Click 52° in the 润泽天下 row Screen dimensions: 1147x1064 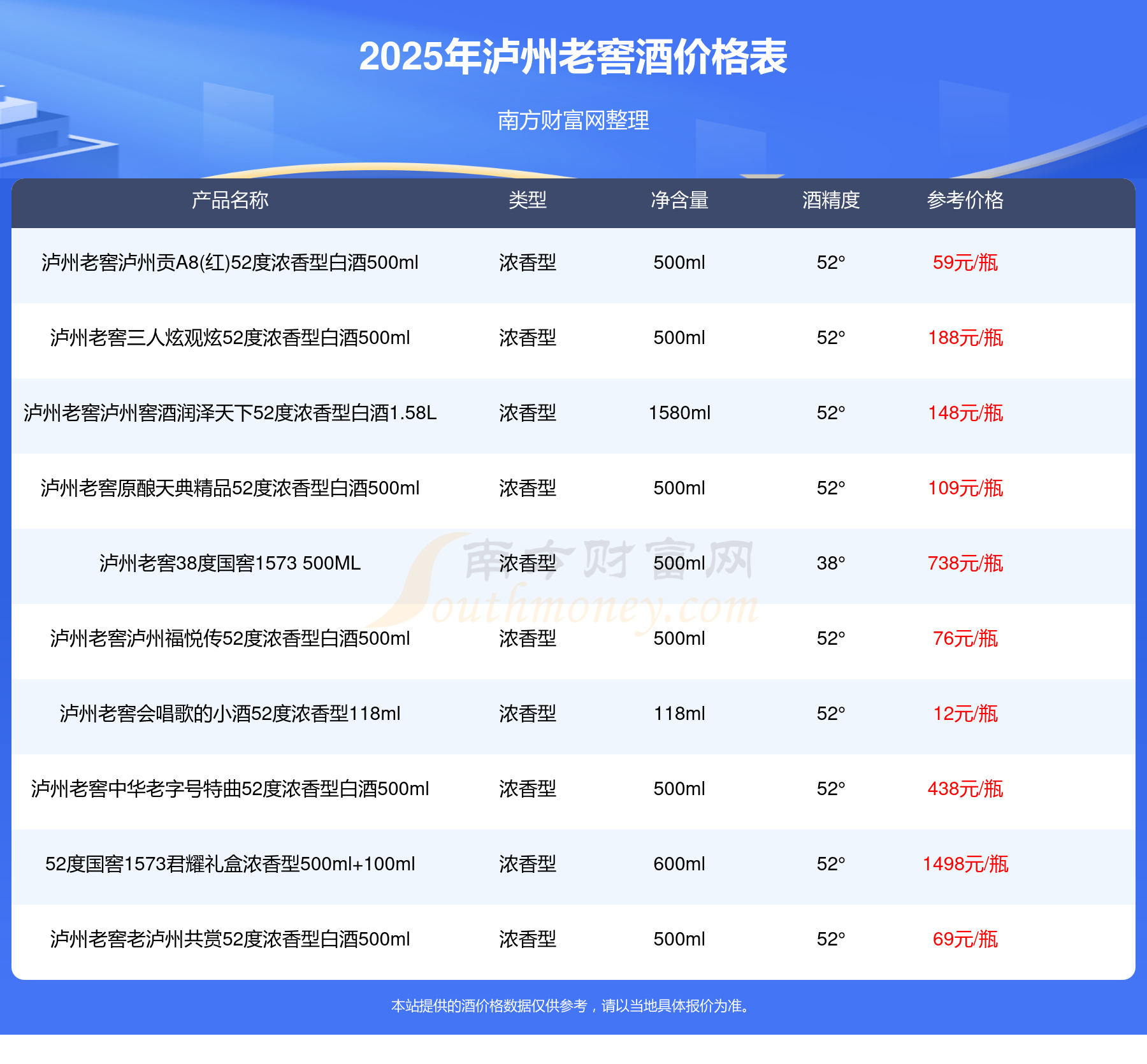pyautogui.click(x=831, y=413)
